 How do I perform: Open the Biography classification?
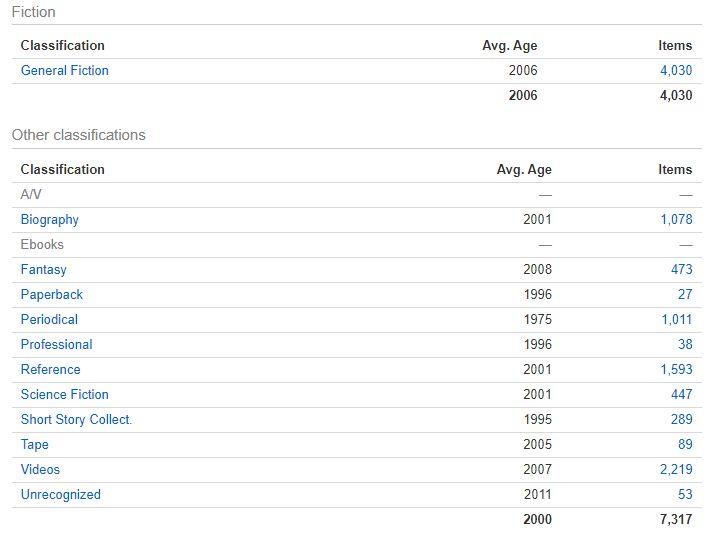pos(49,220)
